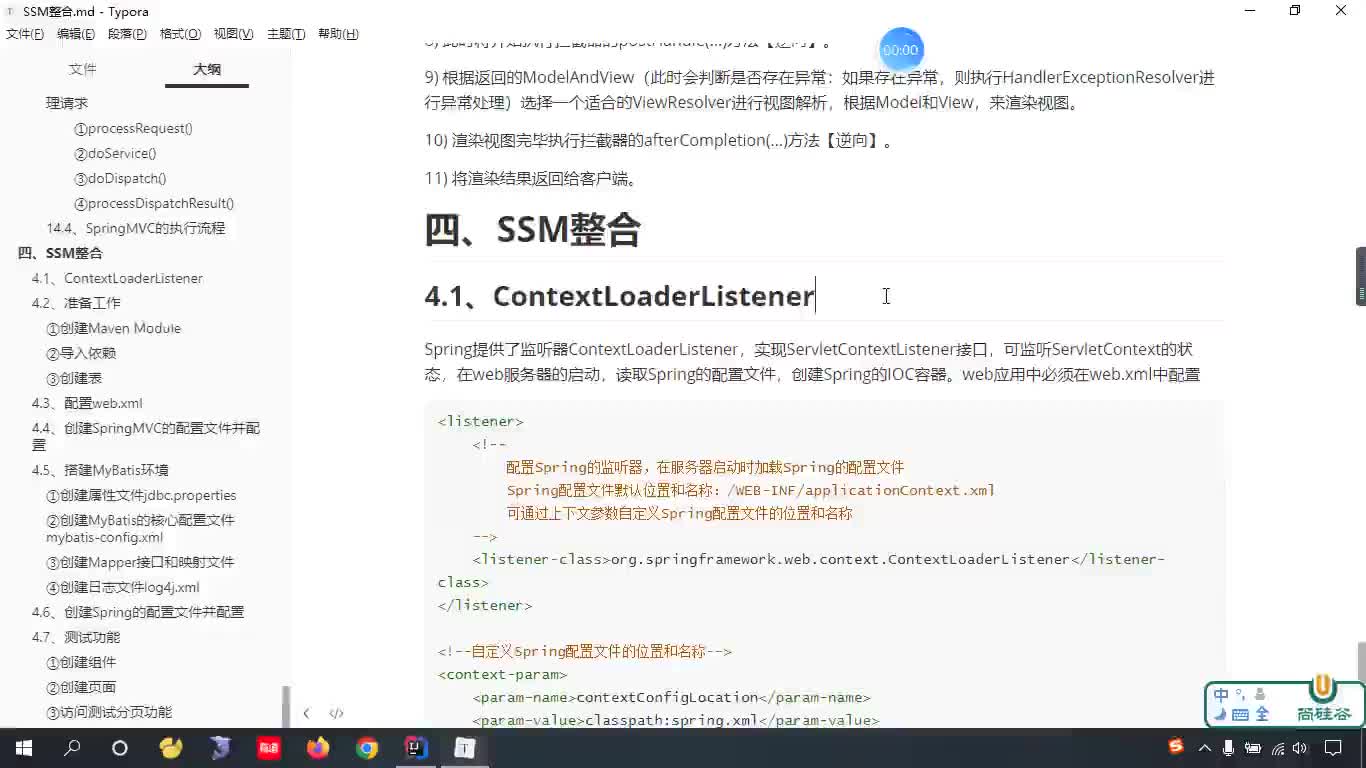Toggle moon icon on IME bar
Viewport: 1366px width, 768px height.
1220,714
